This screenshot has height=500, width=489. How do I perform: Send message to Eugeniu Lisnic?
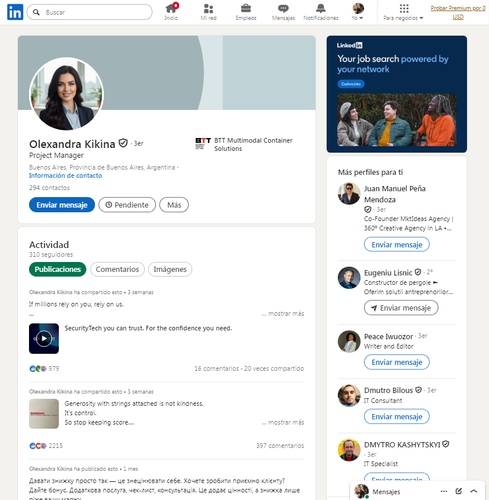tap(401, 308)
